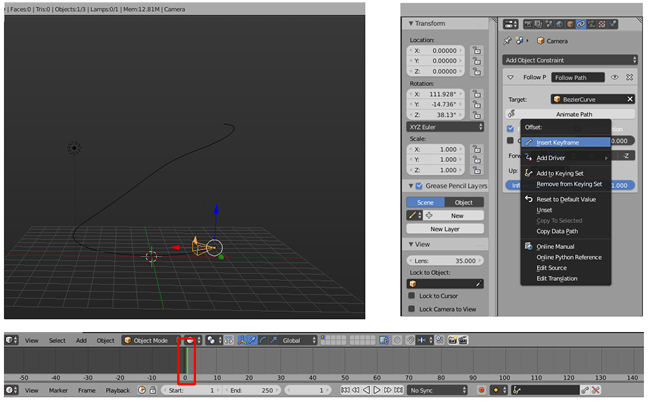Open the XYZ Euler rotation mode dropdown
This screenshot has height=405, width=650.
click(447, 126)
